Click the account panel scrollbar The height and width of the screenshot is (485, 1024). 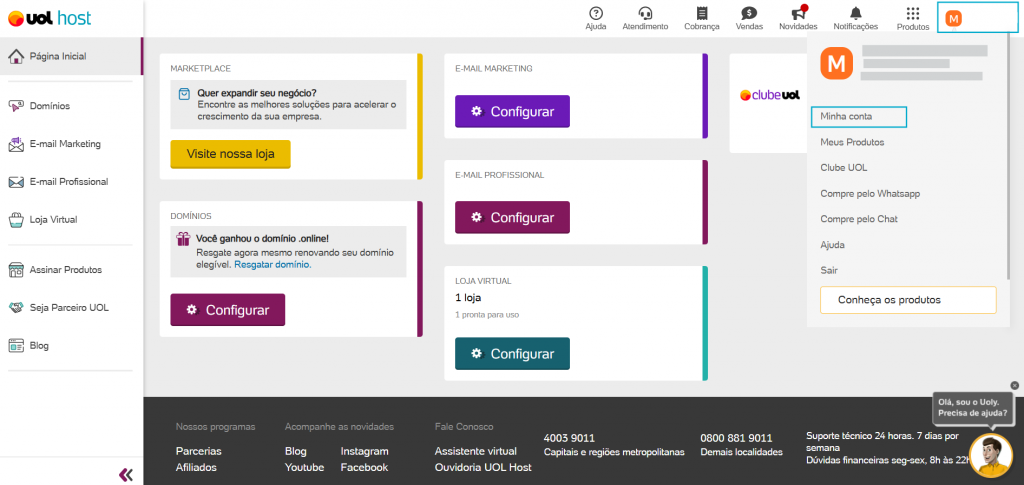[x=1009, y=159]
